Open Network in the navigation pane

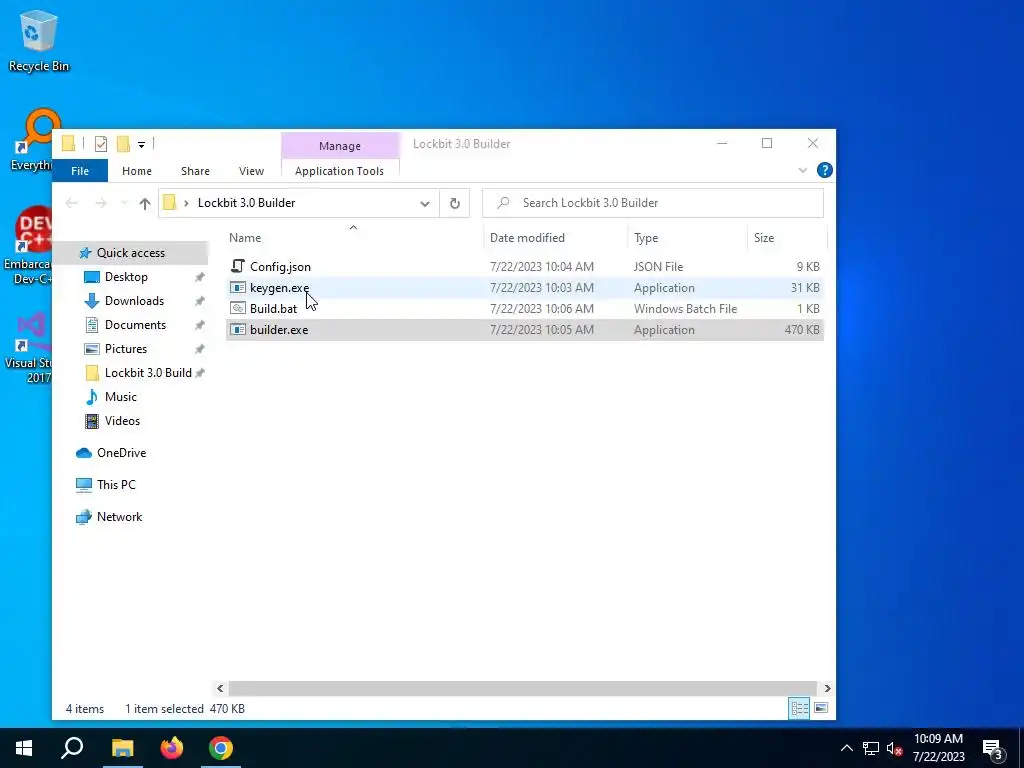coord(120,517)
